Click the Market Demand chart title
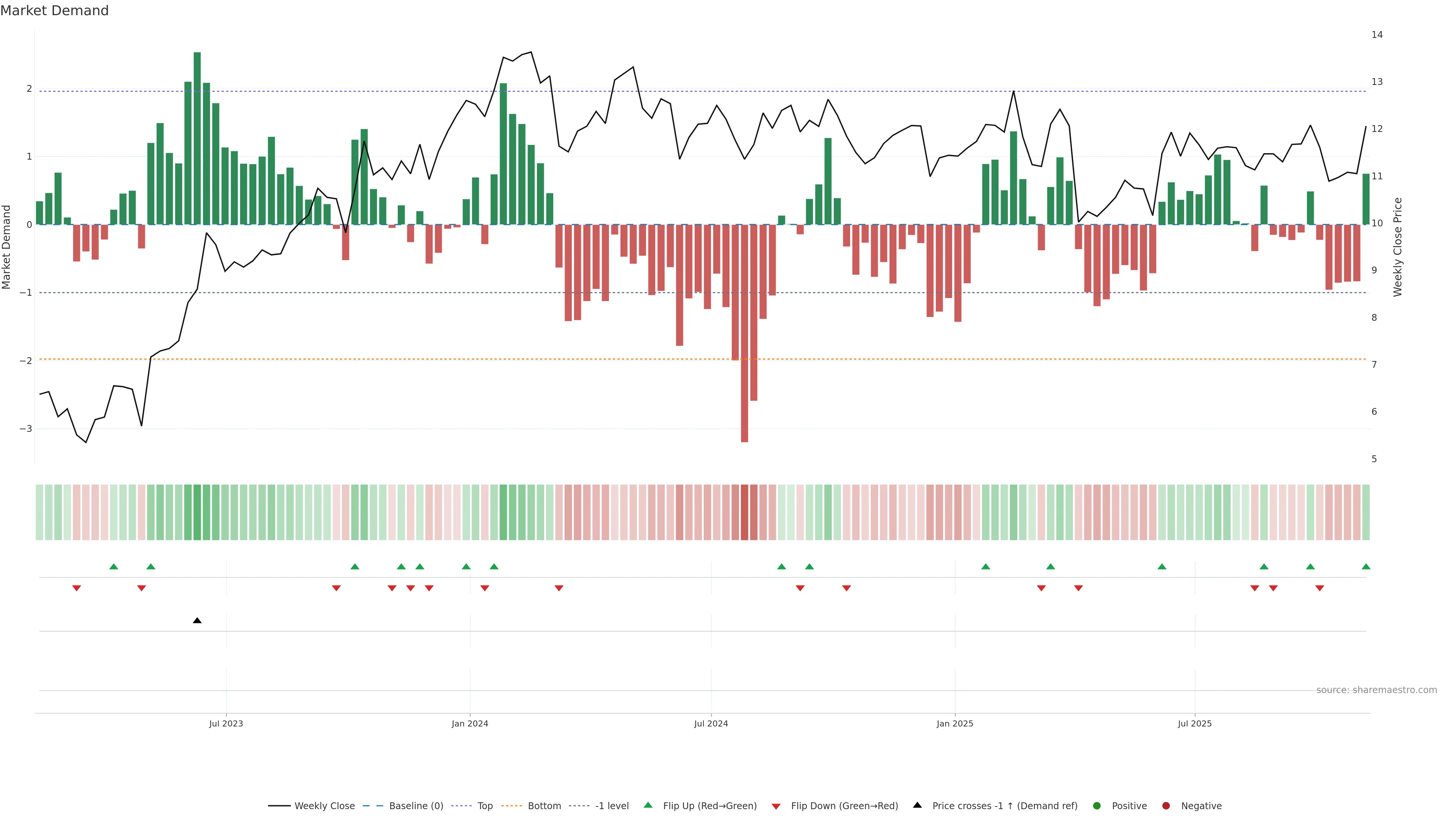 tap(54, 11)
